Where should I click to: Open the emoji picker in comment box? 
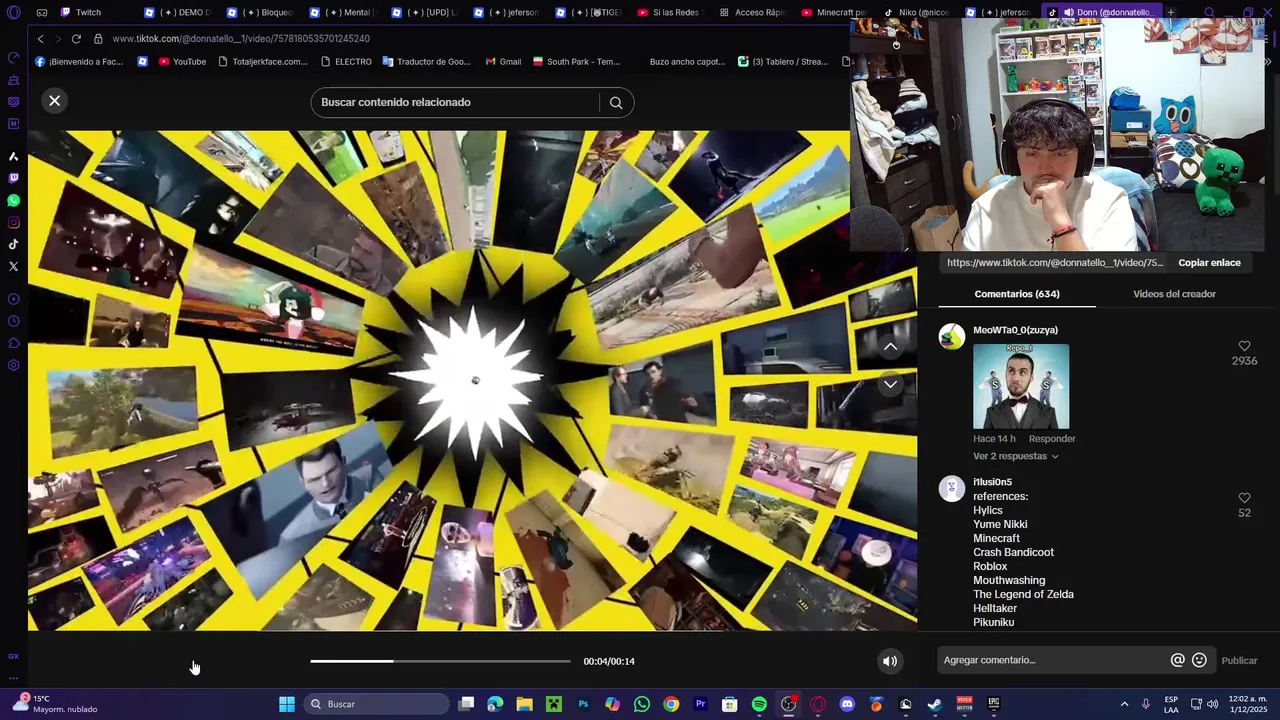pyautogui.click(x=1199, y=660)
